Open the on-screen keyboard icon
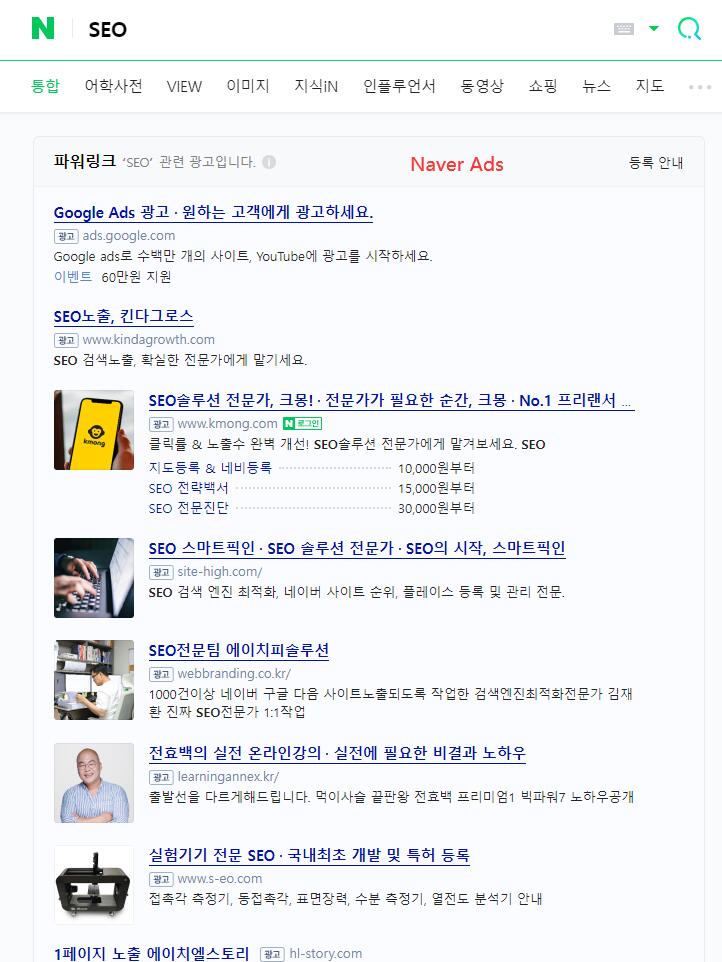This screenshot has width=722, height=962. click(624, 29)
